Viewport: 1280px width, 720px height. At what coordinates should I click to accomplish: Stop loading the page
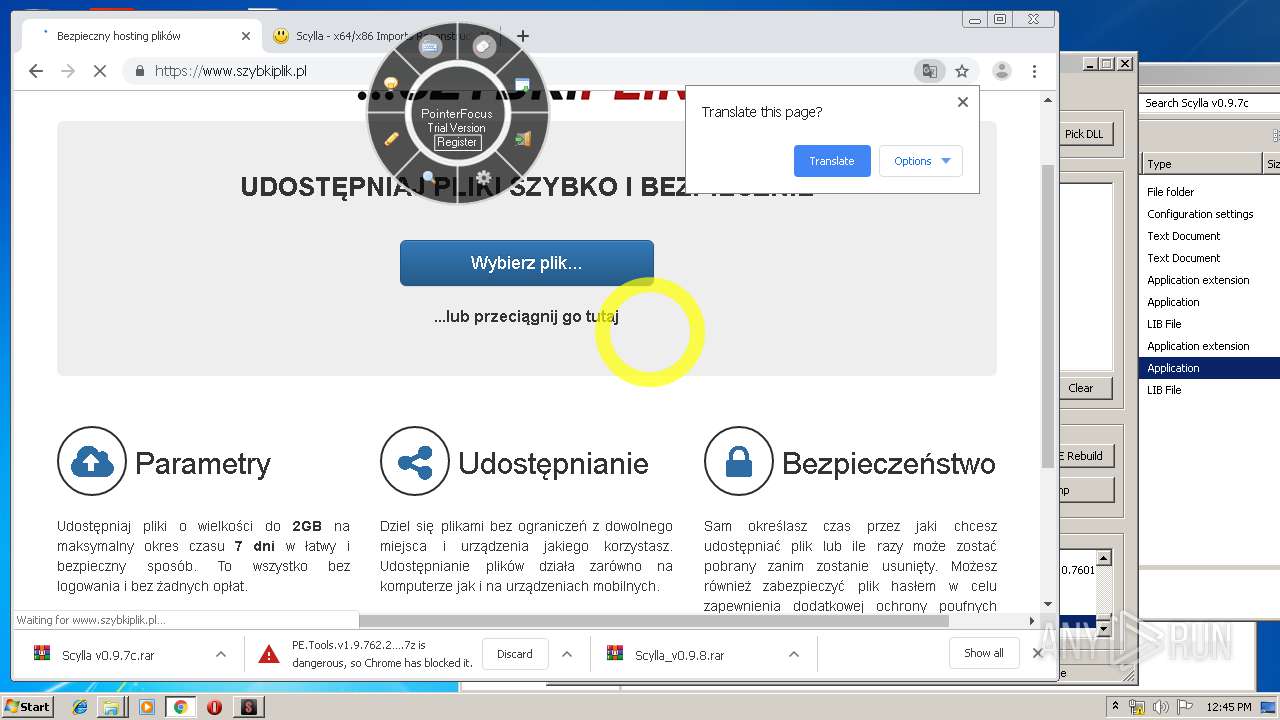coord(100,71)
